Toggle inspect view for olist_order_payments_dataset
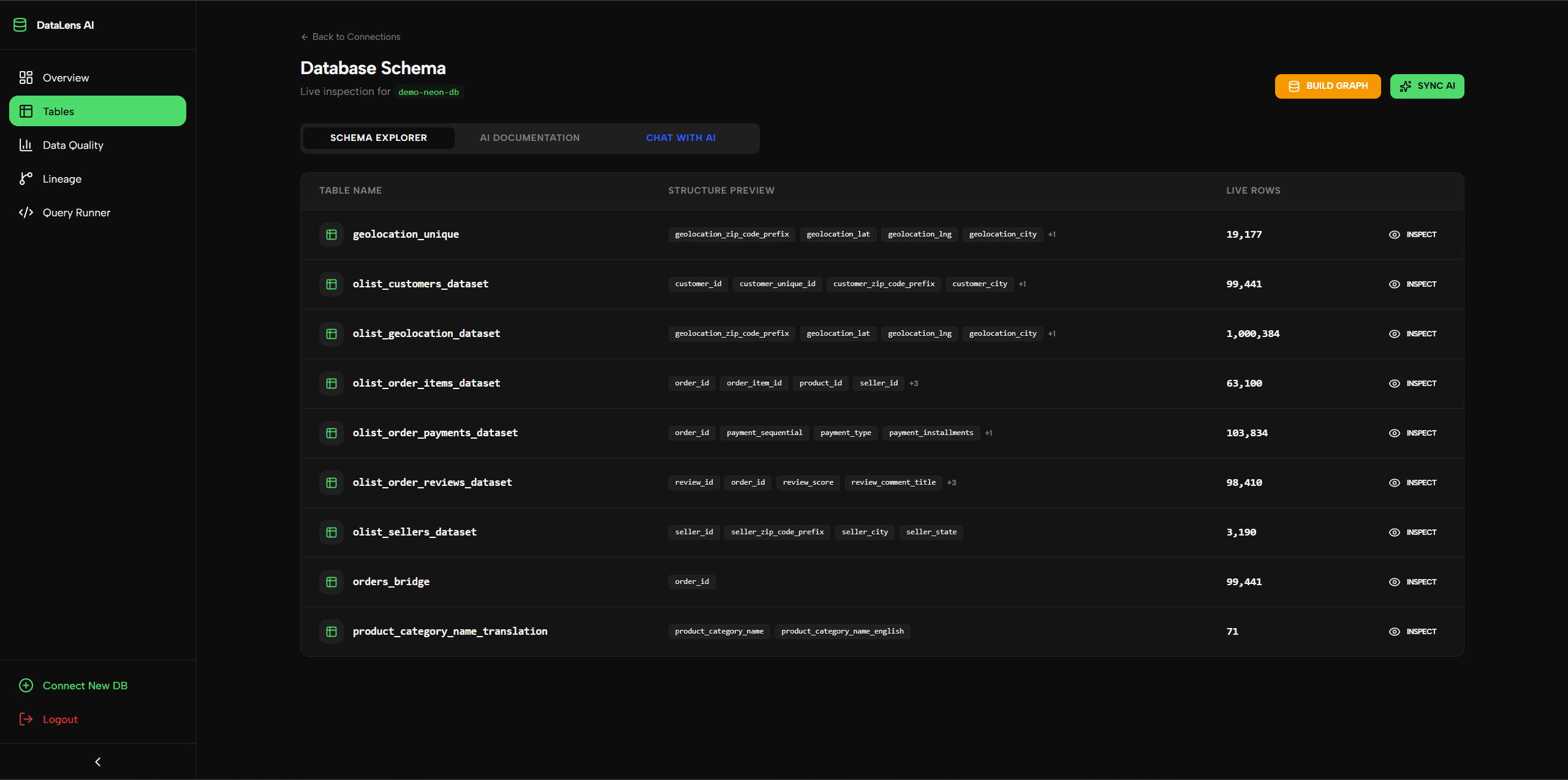This screenshot has width=1568, height=780. (1412, 433)
